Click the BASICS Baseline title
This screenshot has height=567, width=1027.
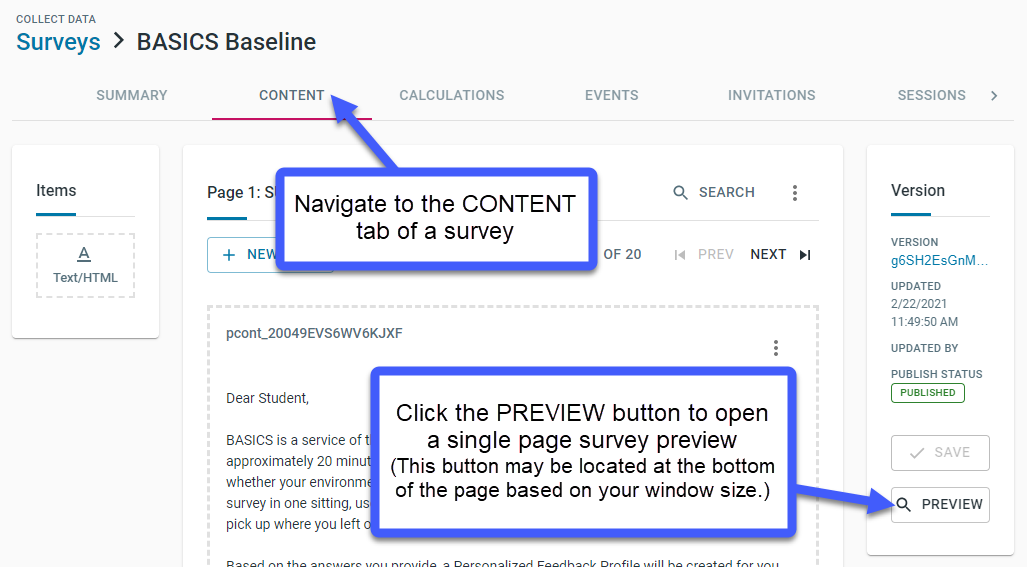[x=226, y=42]
